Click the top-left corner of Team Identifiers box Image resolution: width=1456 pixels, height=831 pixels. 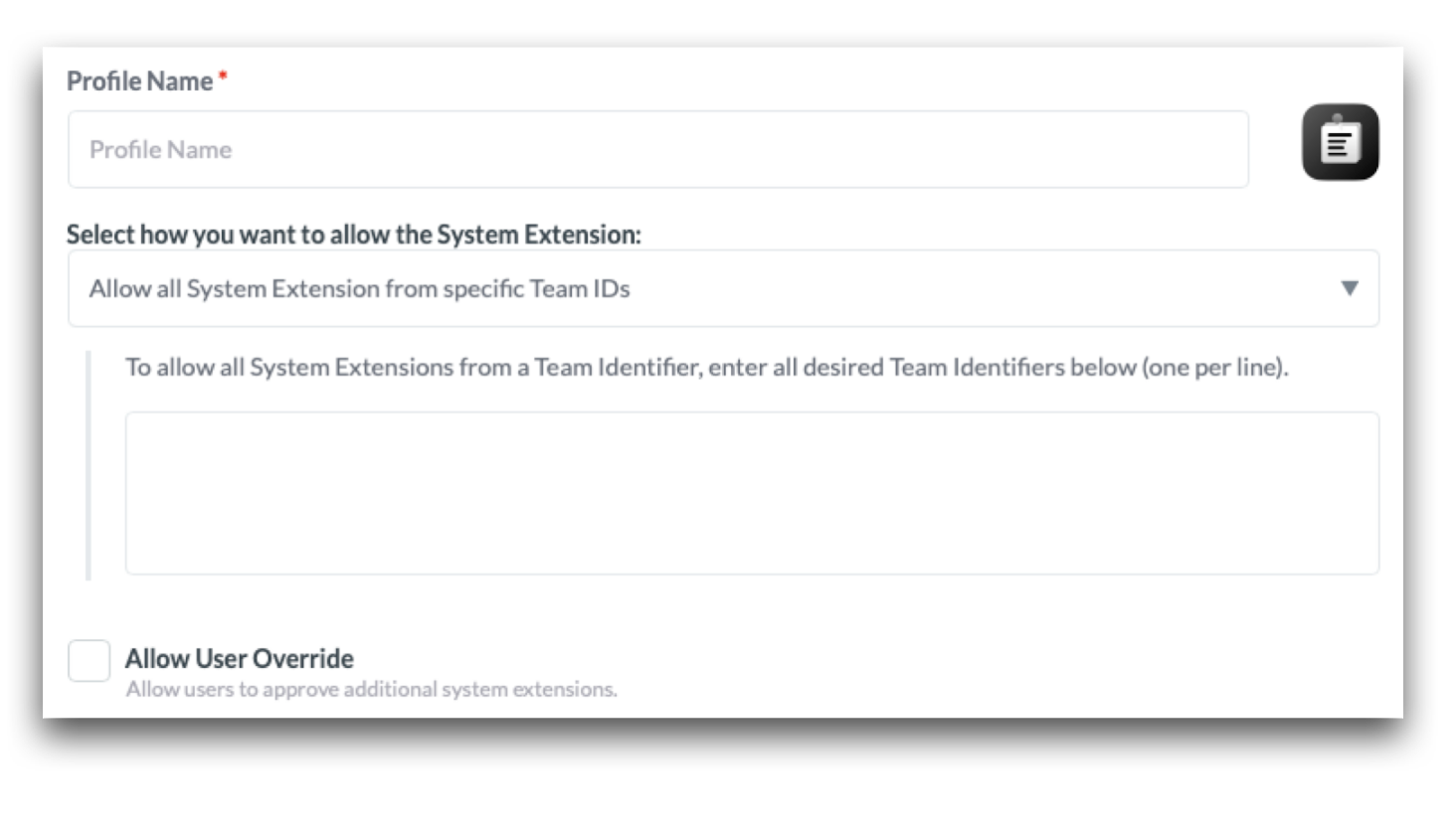pyautogui.click(x=135, y=421)
